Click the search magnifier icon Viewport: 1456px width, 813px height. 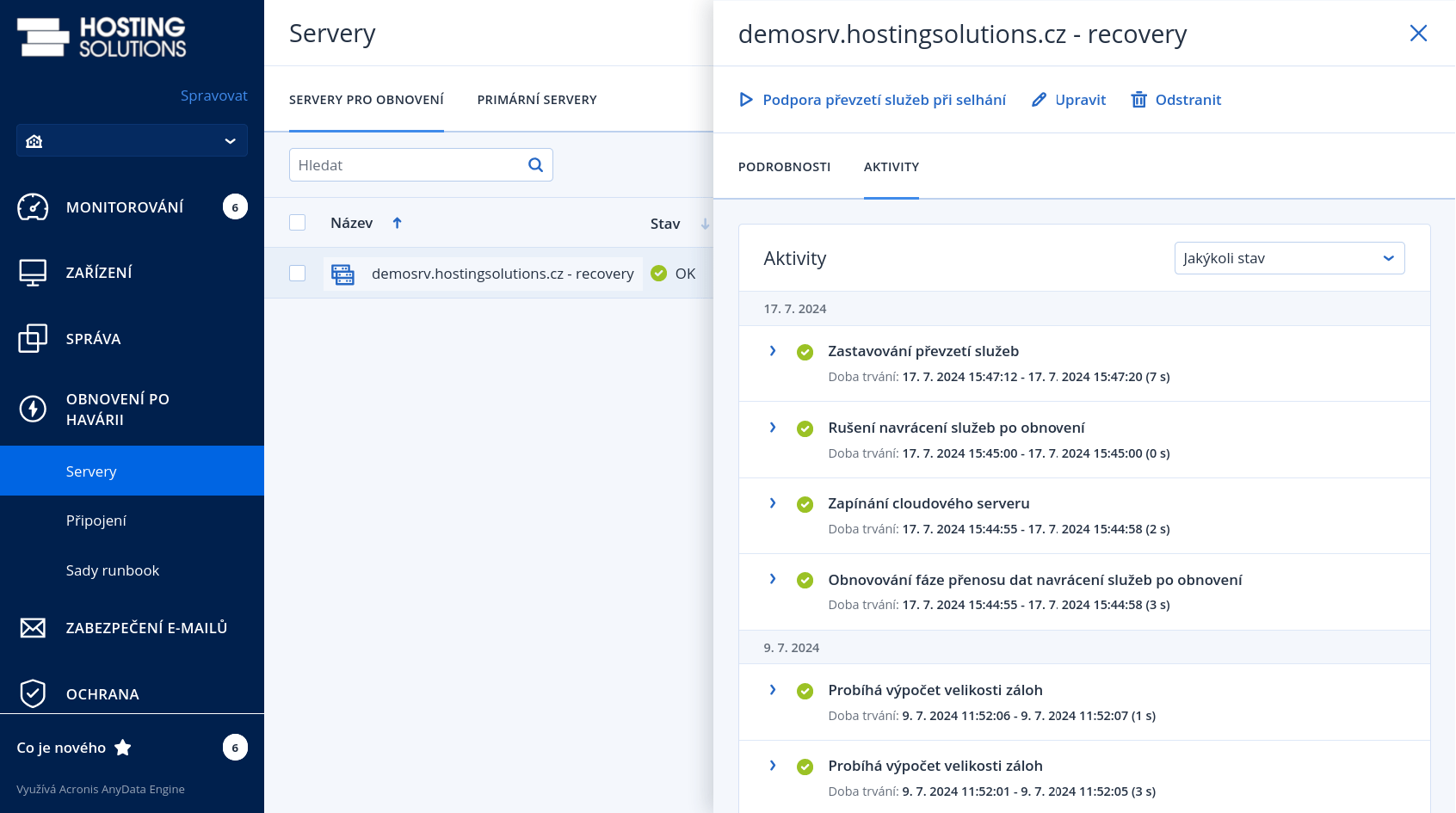(x=535, y=165)
